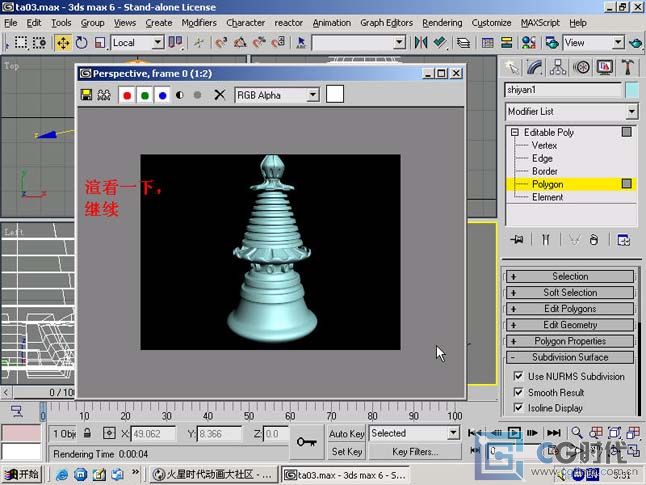Click the Play Animation button
Viewport: 646px width, 485px height.
(514, 433)
